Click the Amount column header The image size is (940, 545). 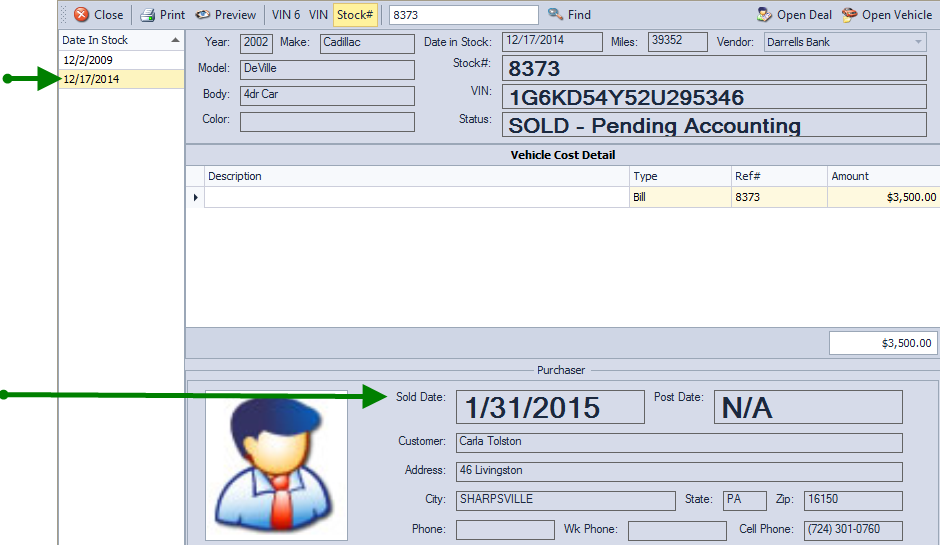pyautogui.click(x=884, y=176)
